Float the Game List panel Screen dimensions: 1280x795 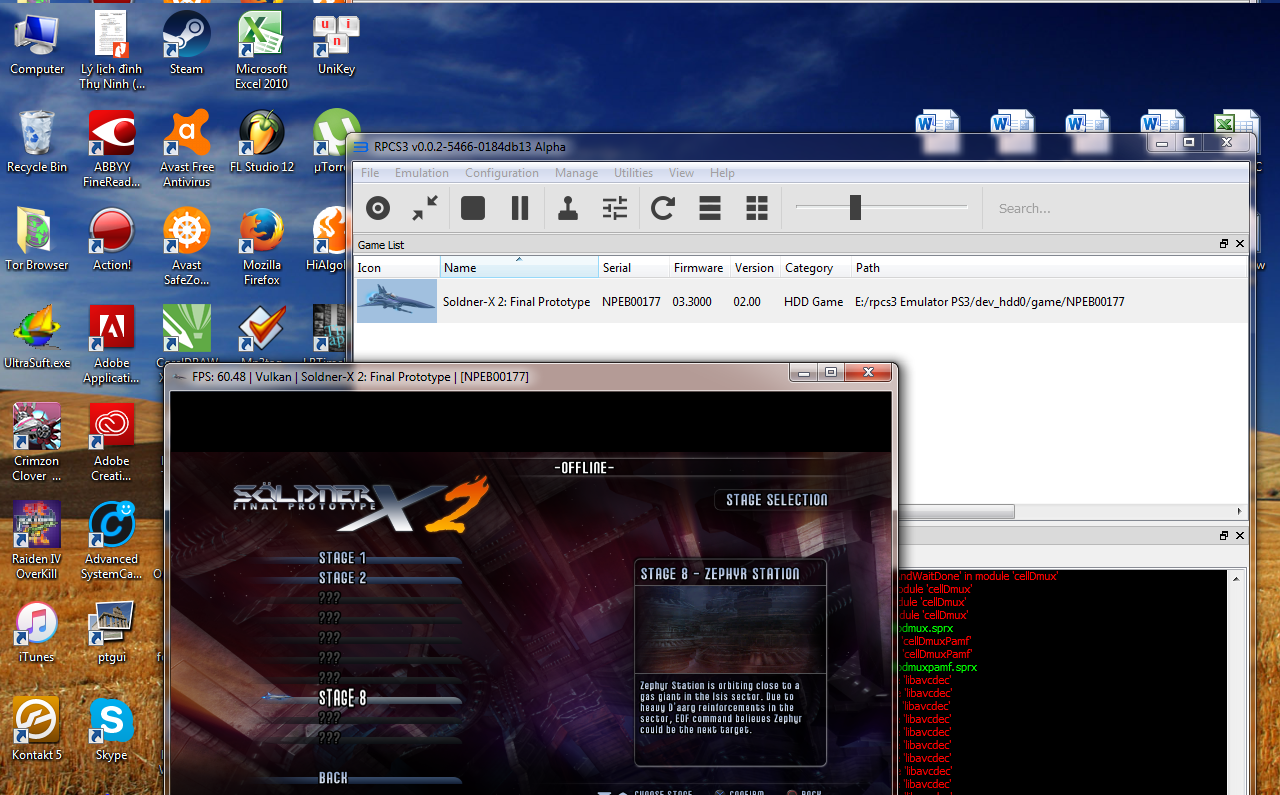(x=1224, y=244)
